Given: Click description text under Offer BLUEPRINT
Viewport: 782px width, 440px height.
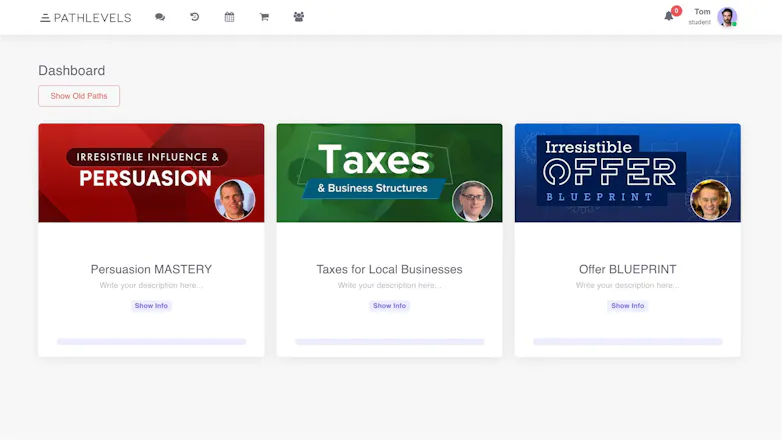Looking at the screenshot, I should [628, 285].
